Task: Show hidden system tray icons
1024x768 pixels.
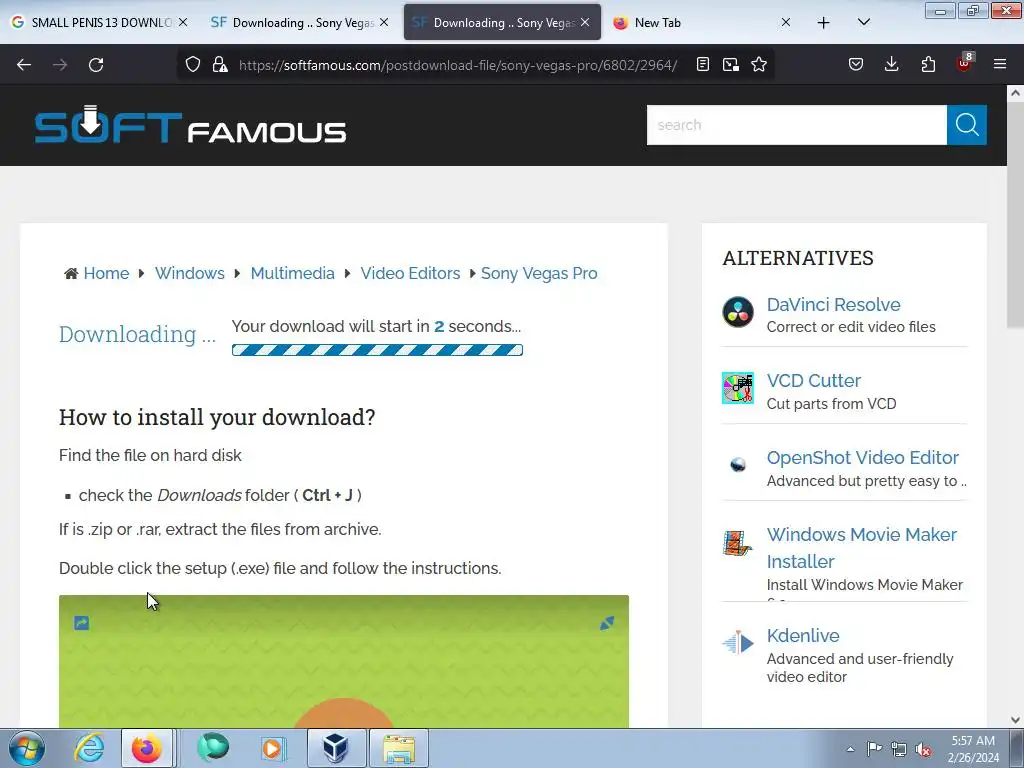Action: (850, 750)
